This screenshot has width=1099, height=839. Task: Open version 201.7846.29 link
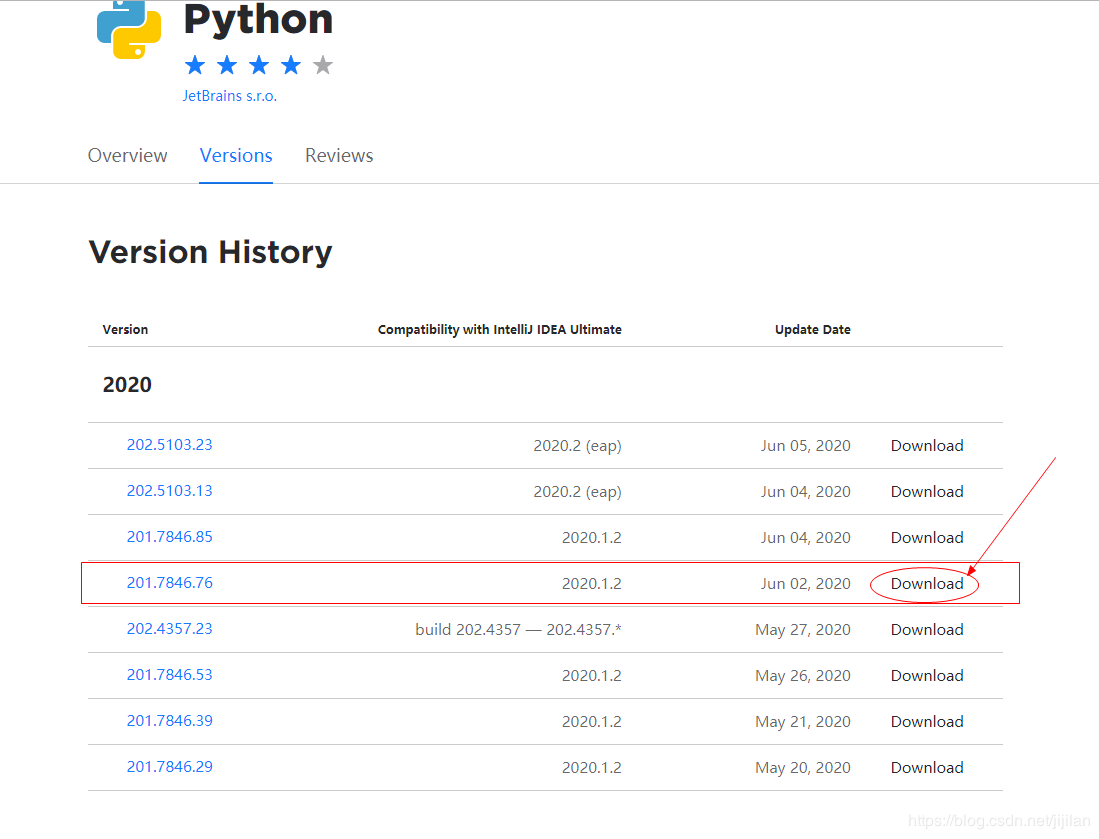(169, 767)
